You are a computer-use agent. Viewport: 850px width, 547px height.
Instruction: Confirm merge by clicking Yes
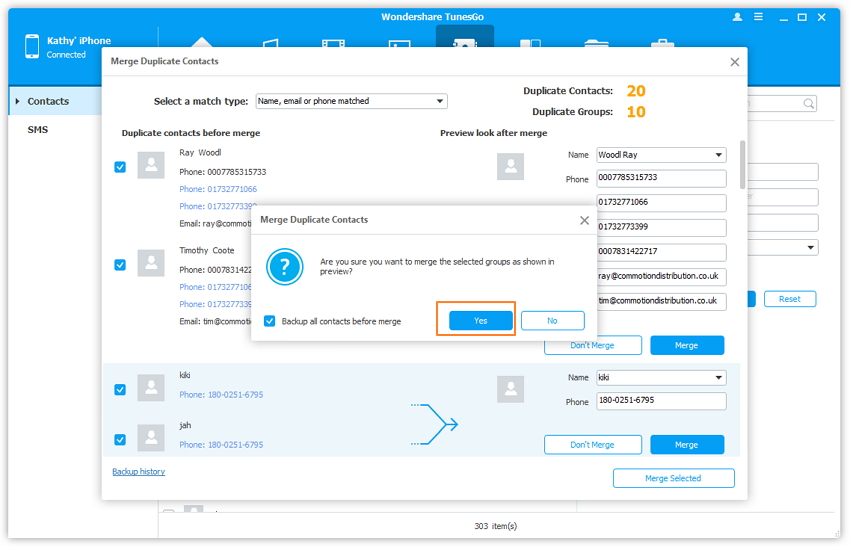tap(480, 320)
